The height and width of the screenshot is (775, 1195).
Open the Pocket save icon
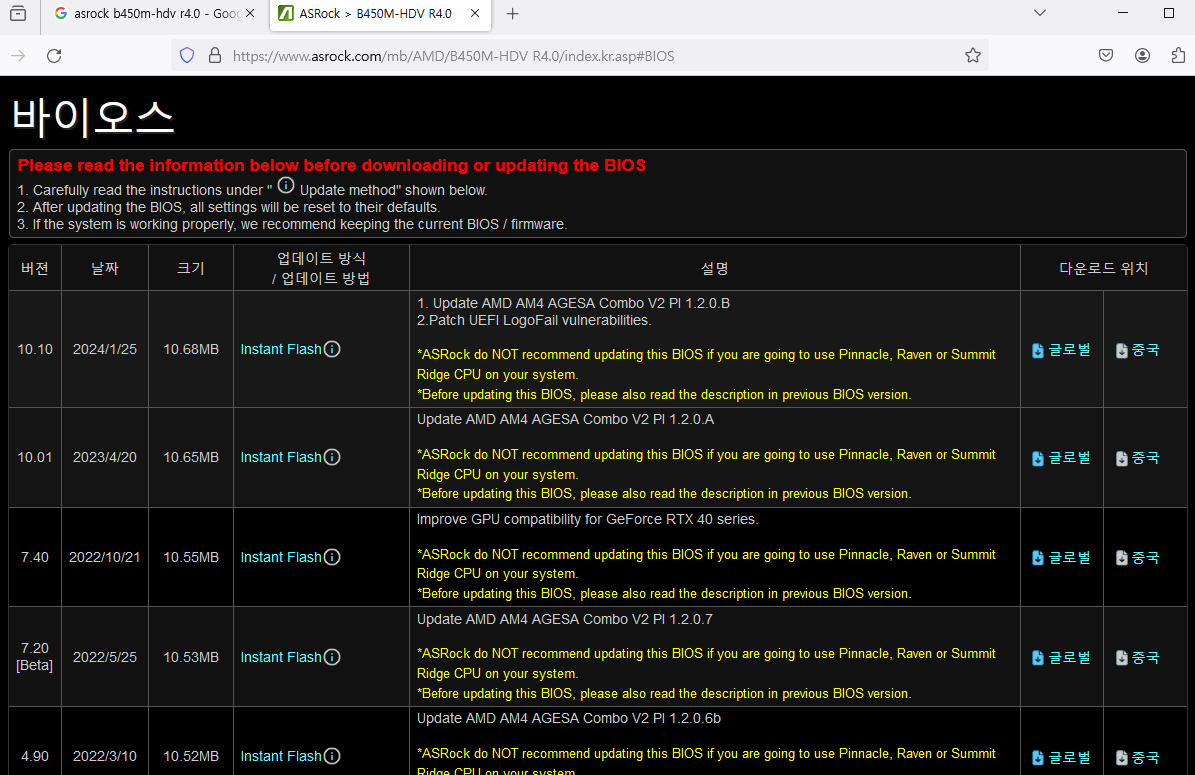point(1106,56)
